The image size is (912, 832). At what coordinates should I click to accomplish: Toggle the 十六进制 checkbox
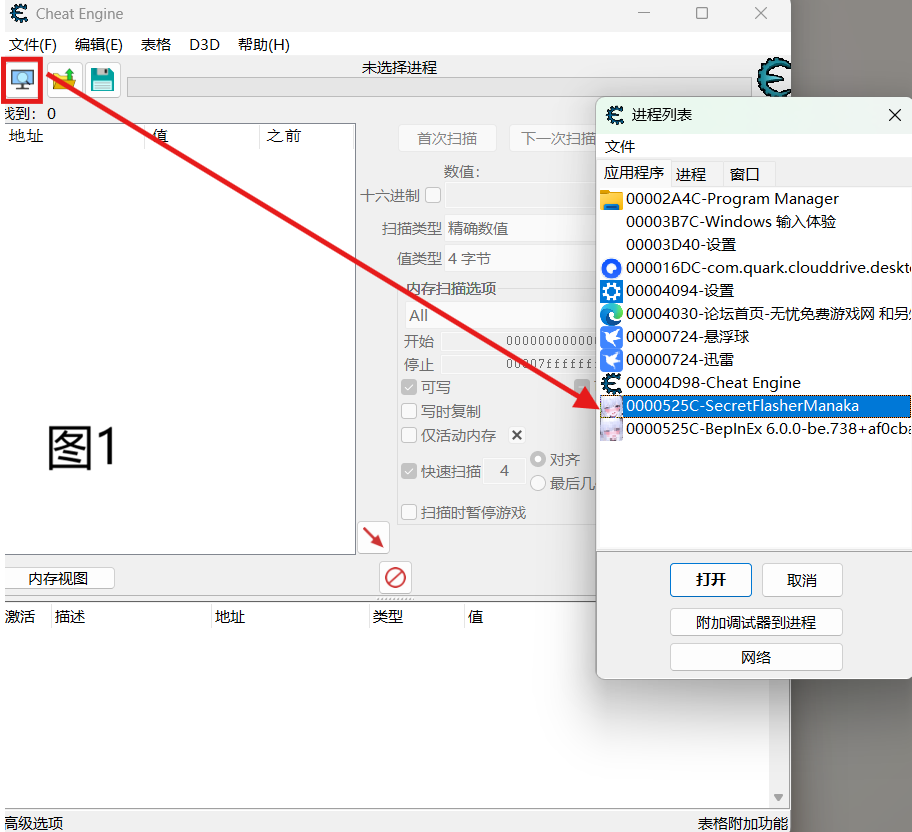pyautogui.click(x=433, y=195)
